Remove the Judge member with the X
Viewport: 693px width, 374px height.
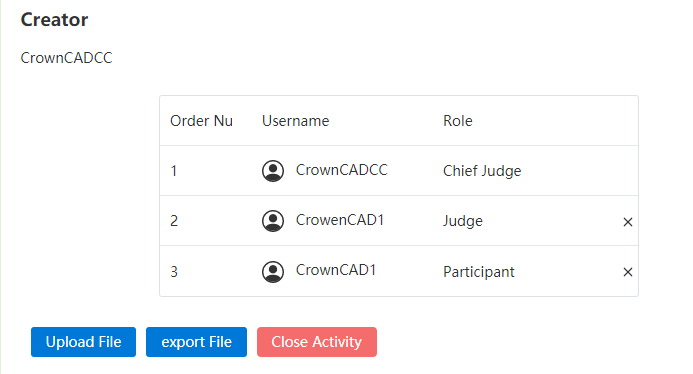tap(628, 221)
